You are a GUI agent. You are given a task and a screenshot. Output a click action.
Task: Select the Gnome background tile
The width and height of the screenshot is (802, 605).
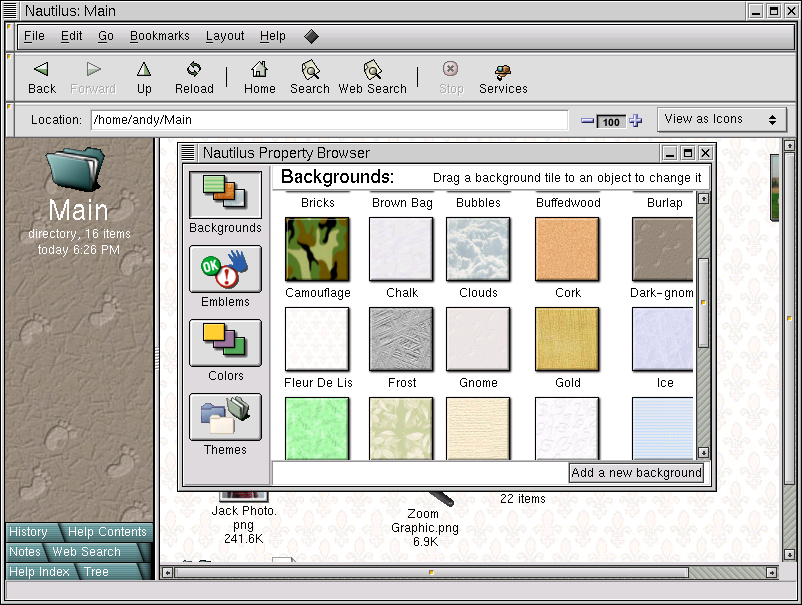coord(478,339)
